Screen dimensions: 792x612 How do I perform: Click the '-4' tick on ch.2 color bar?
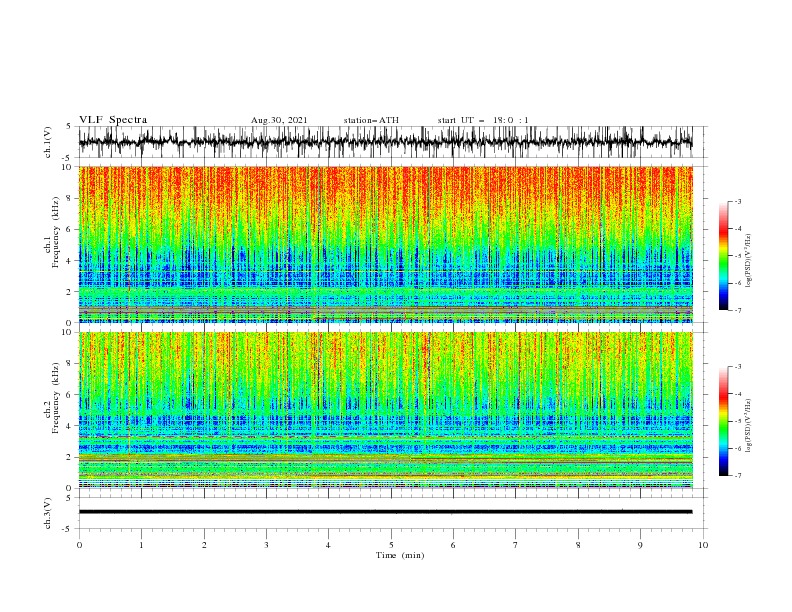pos(738,394)
